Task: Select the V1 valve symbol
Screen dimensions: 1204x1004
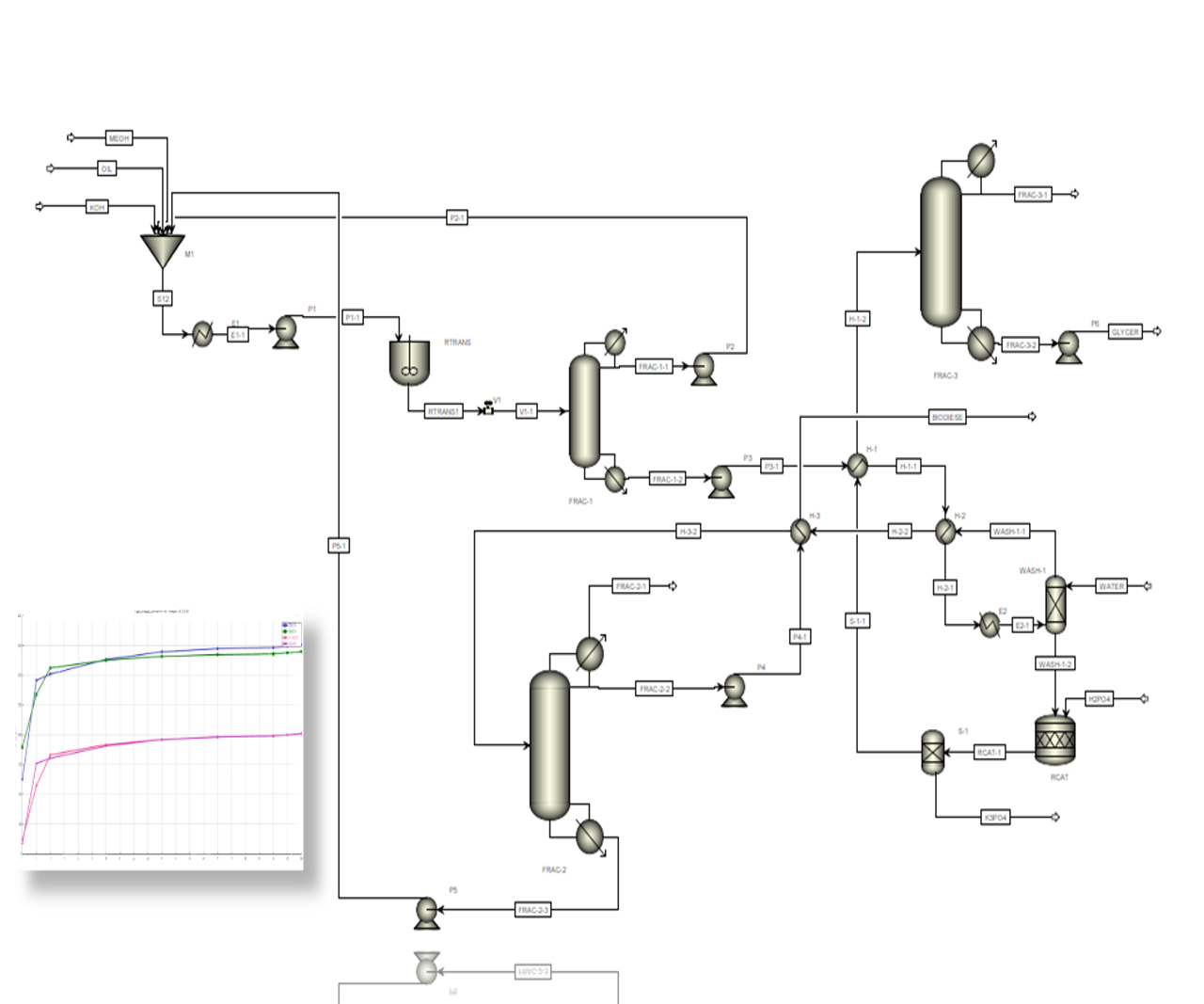Action: point(487,409)
